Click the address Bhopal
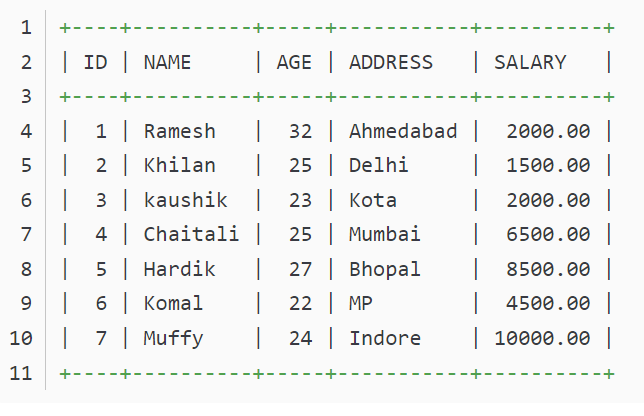This screenshot has width=644, height=416. 385,269
